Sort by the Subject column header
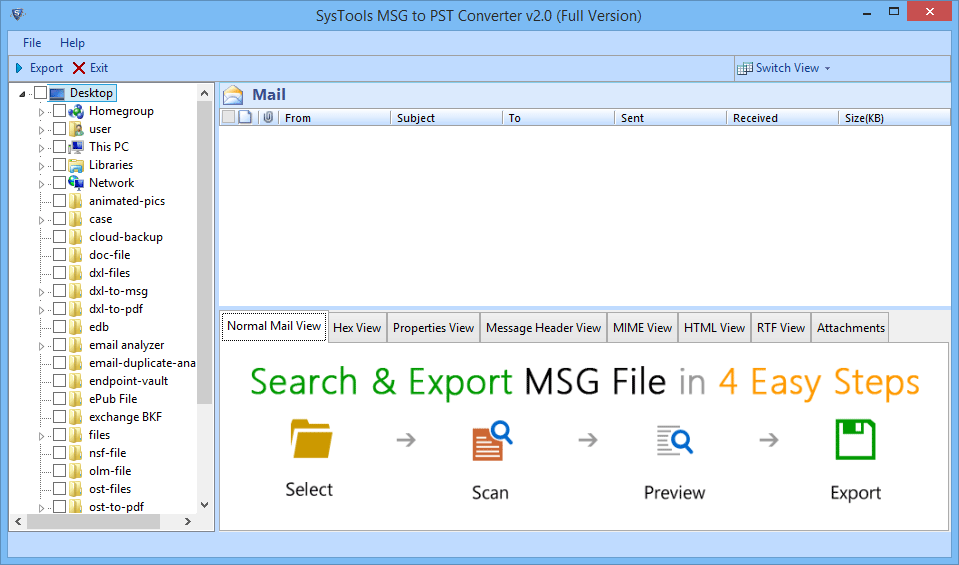 (446, 118)
